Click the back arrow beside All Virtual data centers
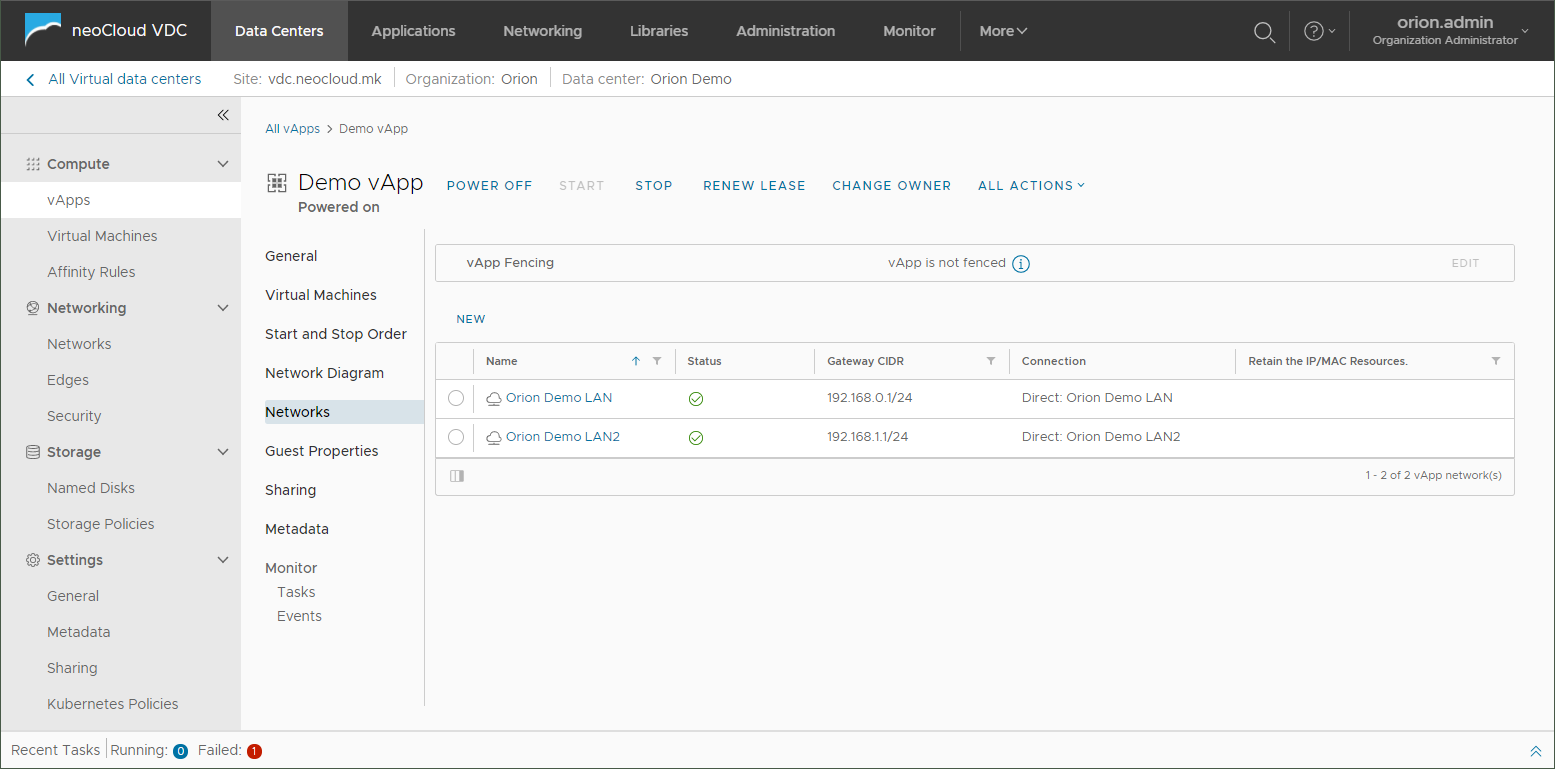Image resolution: width=1555 pixels, height=769 pixels. click(30, 79)
